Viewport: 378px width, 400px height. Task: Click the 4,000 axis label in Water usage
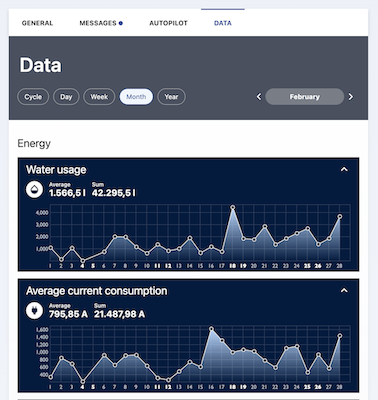(42, 212)
